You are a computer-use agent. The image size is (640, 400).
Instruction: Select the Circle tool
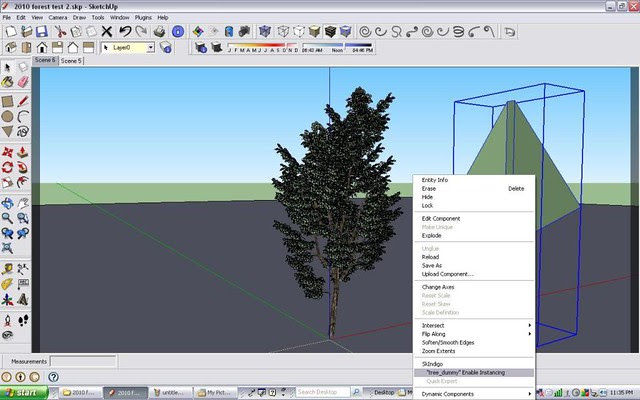coord(7,116)
